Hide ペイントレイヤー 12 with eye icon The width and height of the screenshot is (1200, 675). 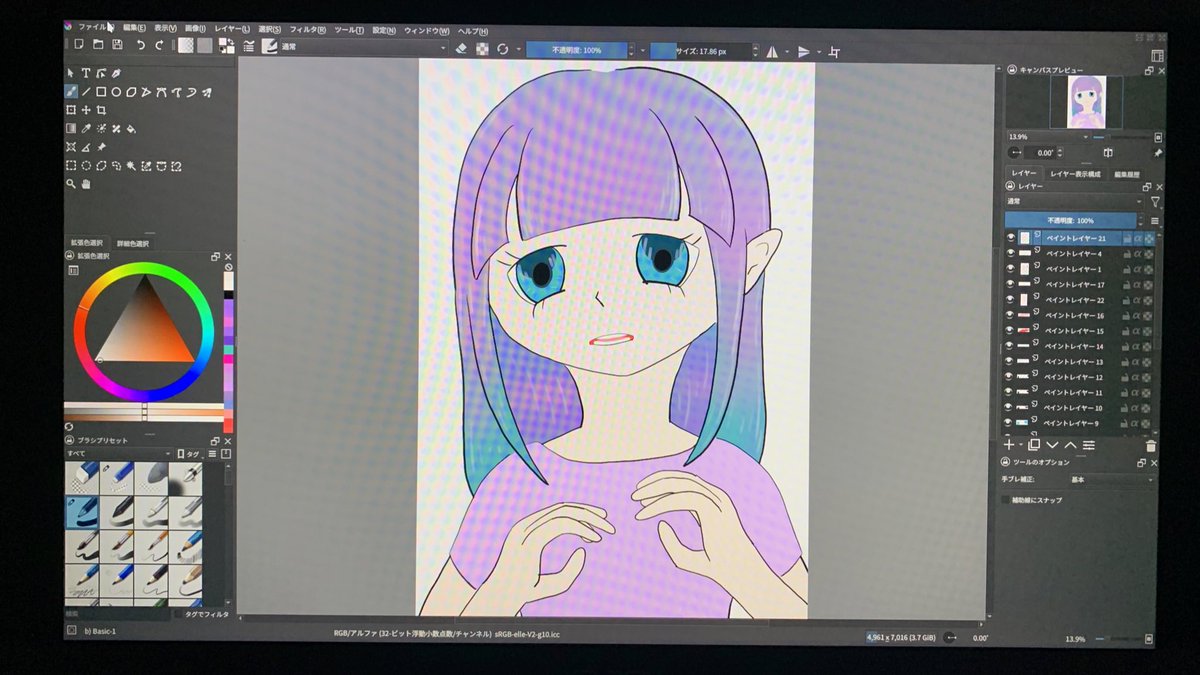(1010, 377)
